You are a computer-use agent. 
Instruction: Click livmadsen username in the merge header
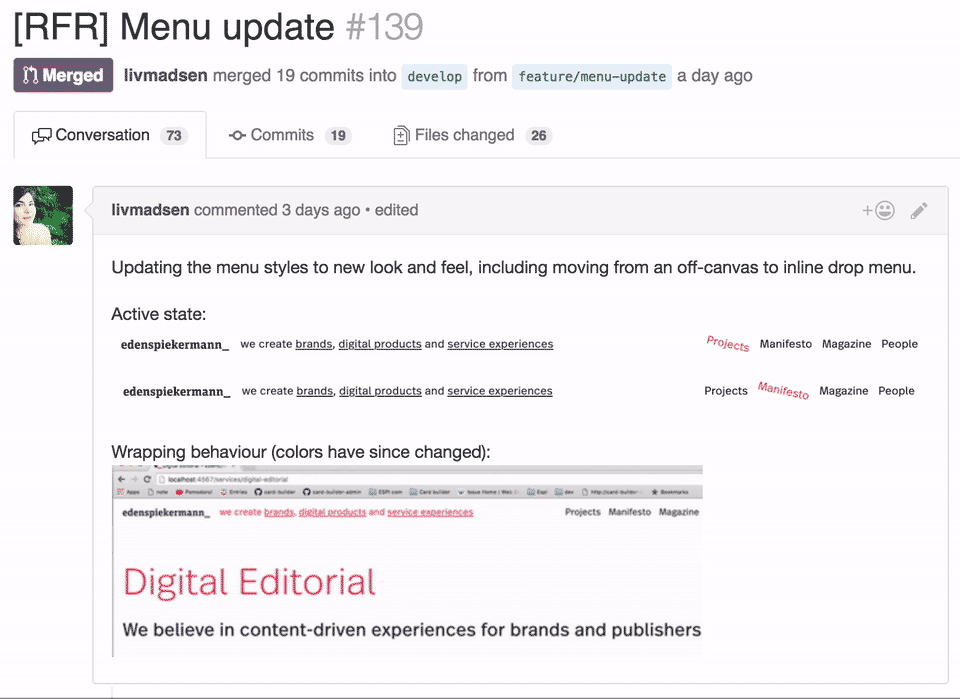166,76
